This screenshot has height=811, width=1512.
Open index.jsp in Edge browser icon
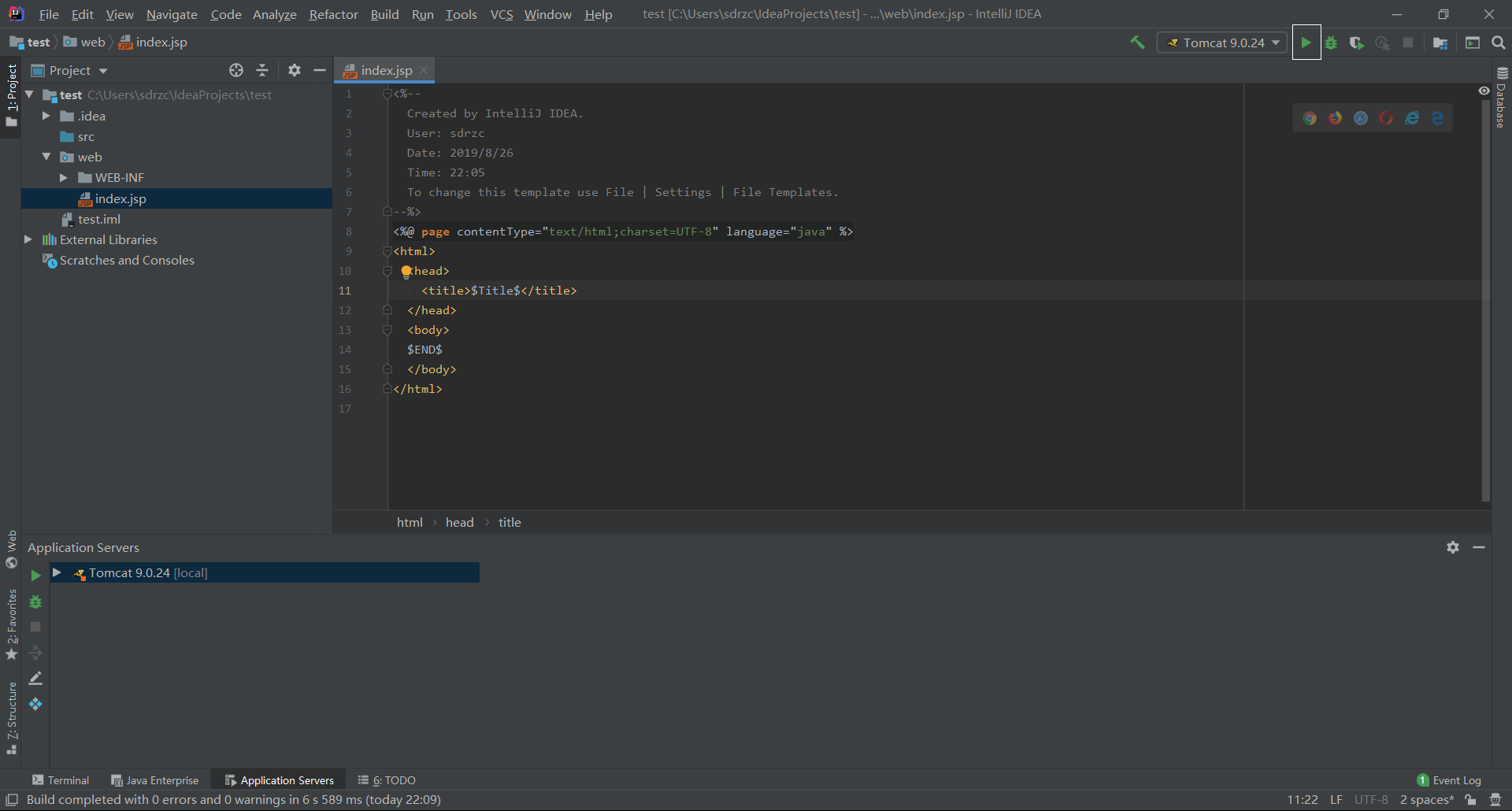pos(1437,118)
